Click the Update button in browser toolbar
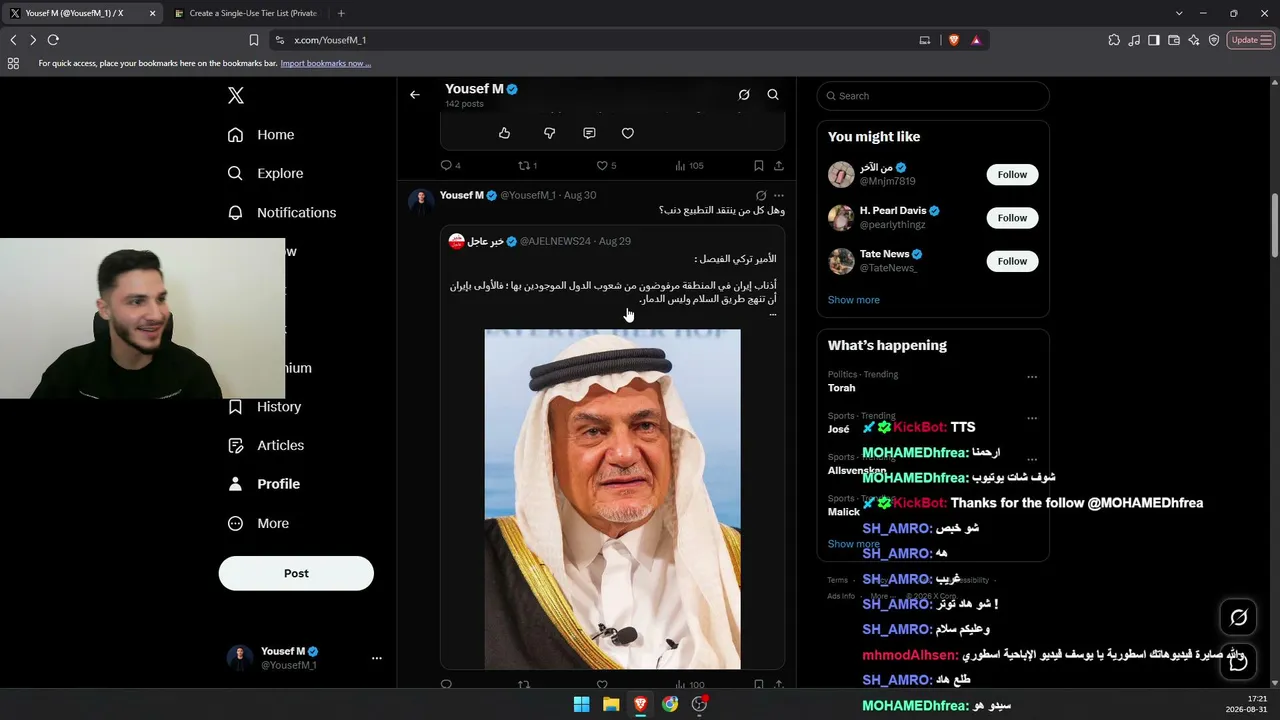The height and width of the screenshot is (720, 1280). pos(1251,40)
